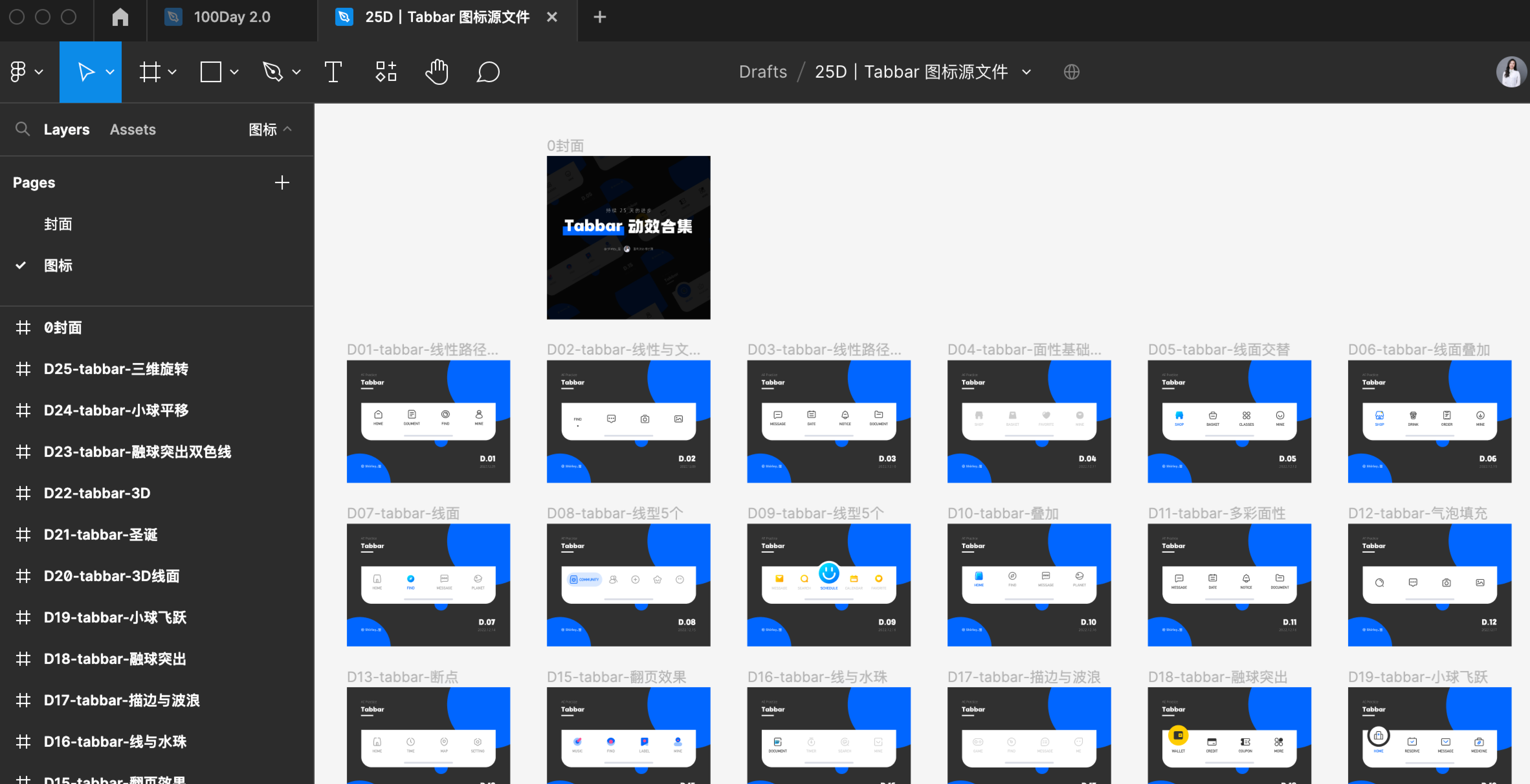This screenshot has height=784, width=1530.
Task: Select the D.05 tabbar frame thumbnail
Action: [x=1229, y=422]
